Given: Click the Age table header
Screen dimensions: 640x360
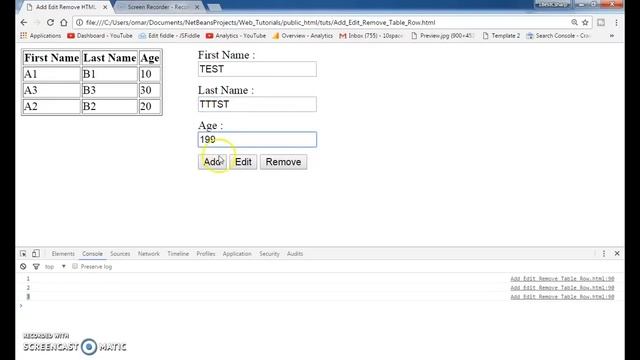Looking at the screenshot, I should [x=150, y=58].
